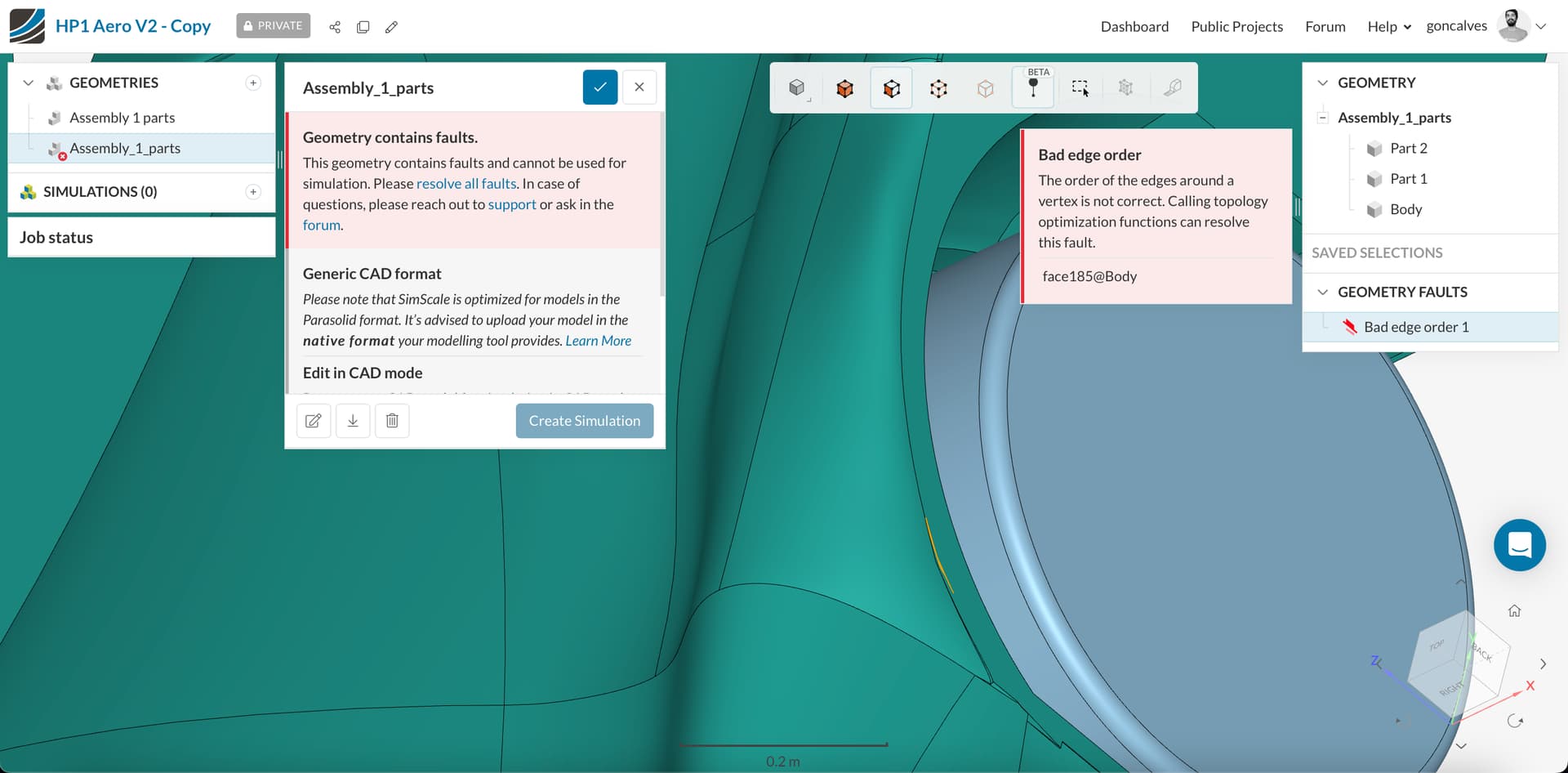Rotate view downward with bottom chevron

[x=1462, y=746]
